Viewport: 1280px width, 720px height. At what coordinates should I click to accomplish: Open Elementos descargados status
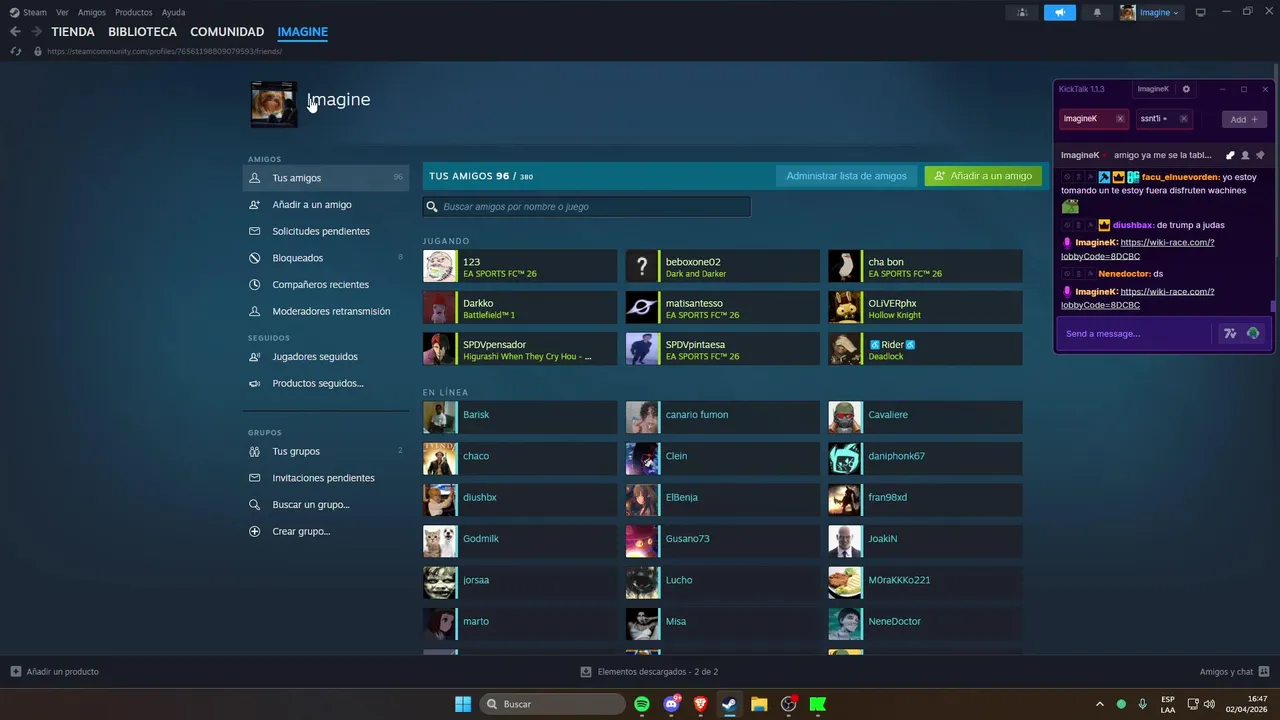point(649,672)
